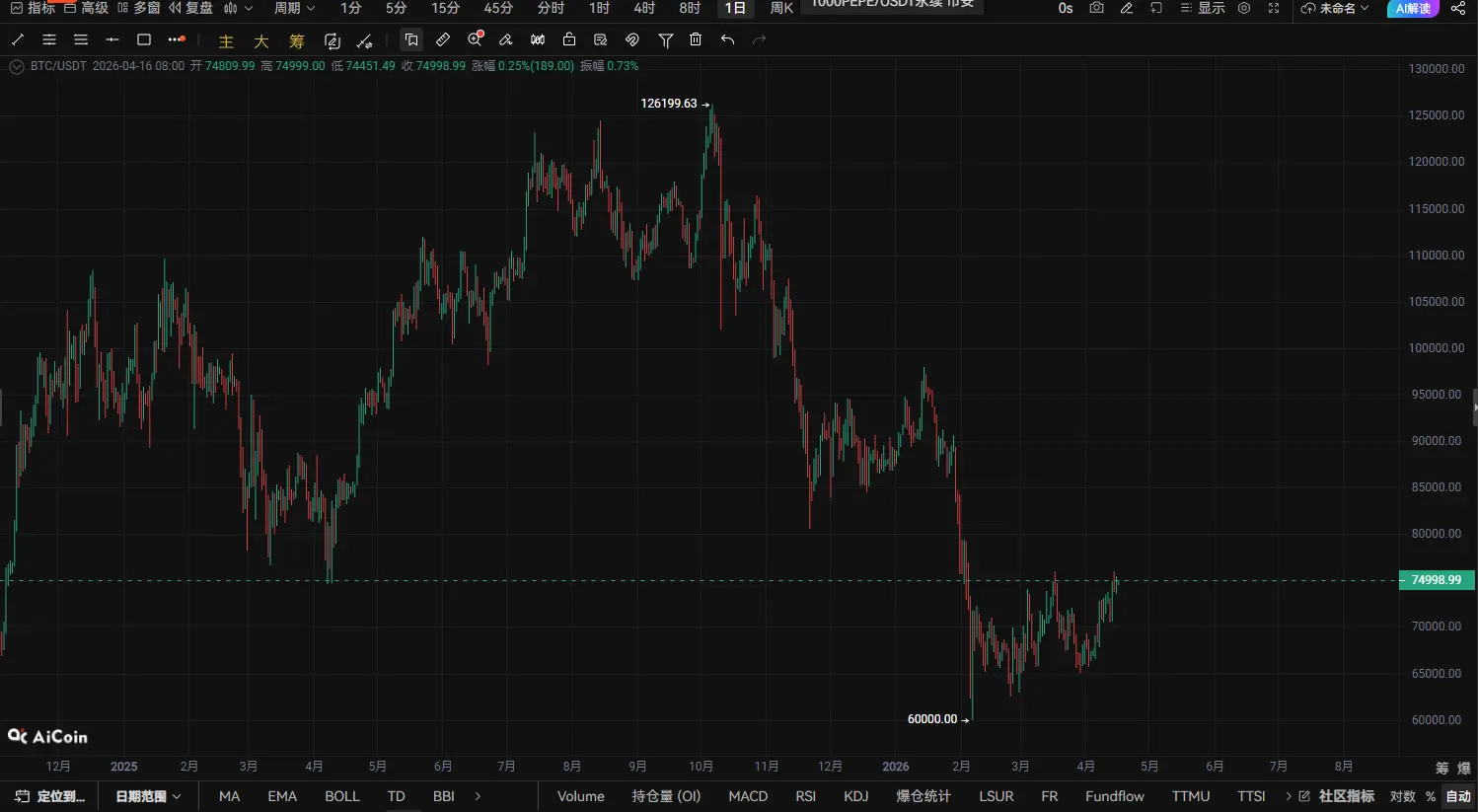Viewport: 1478px width, 812px height.
Task: Expand more main indicators arrow after BBI
Action: coord(478,796)
